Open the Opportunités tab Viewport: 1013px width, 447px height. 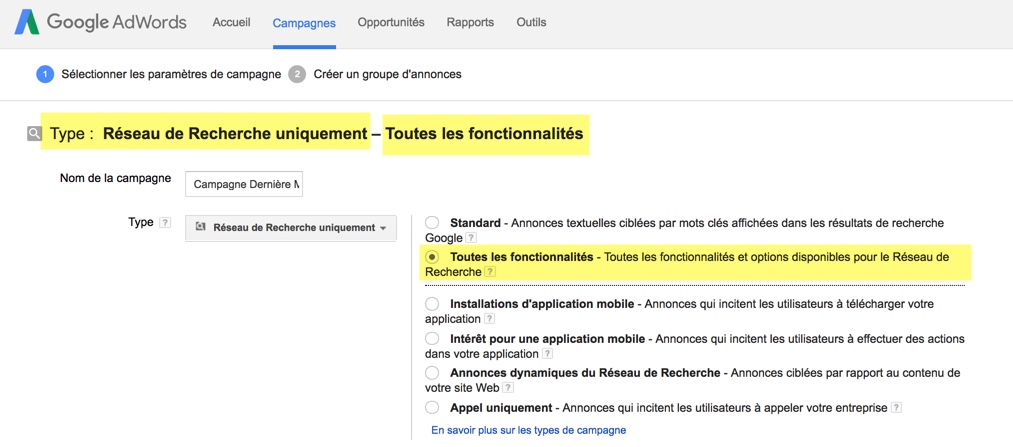[391, 23]
